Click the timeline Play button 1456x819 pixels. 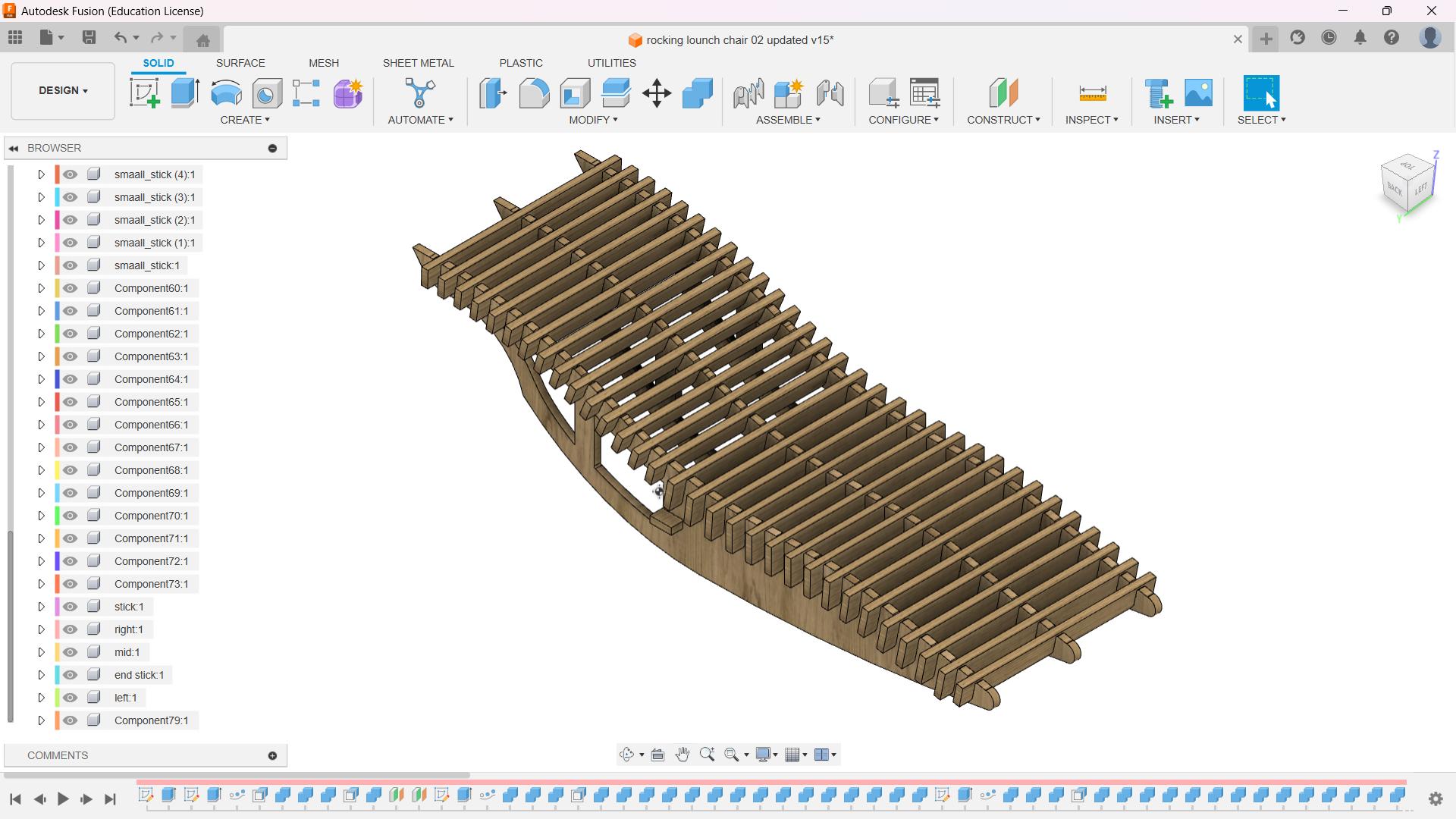(x=63, y=799)
